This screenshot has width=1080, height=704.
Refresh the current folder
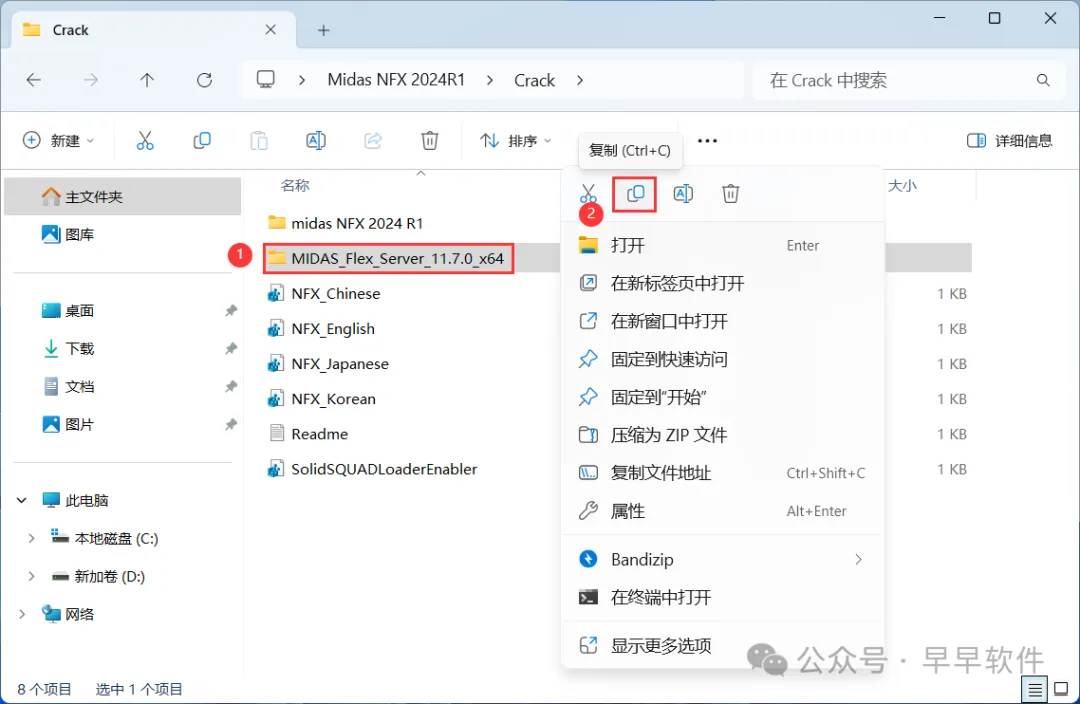[205, 80]
